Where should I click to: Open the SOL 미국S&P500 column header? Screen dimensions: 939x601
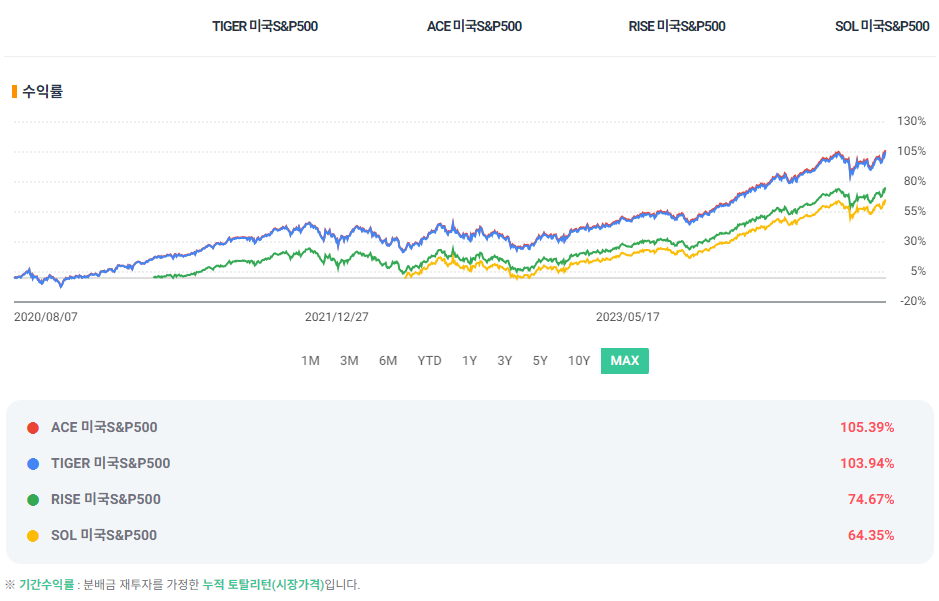[882, 26]
